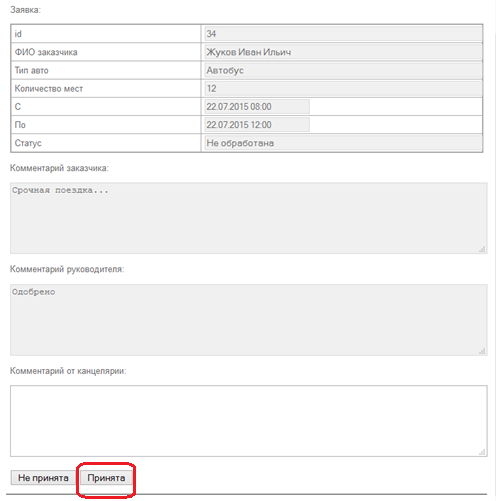The width and height of the screenshot is (496, 501).
Task: Click resize handle of заказчика comment box
Action: click(x=482, y=249)
